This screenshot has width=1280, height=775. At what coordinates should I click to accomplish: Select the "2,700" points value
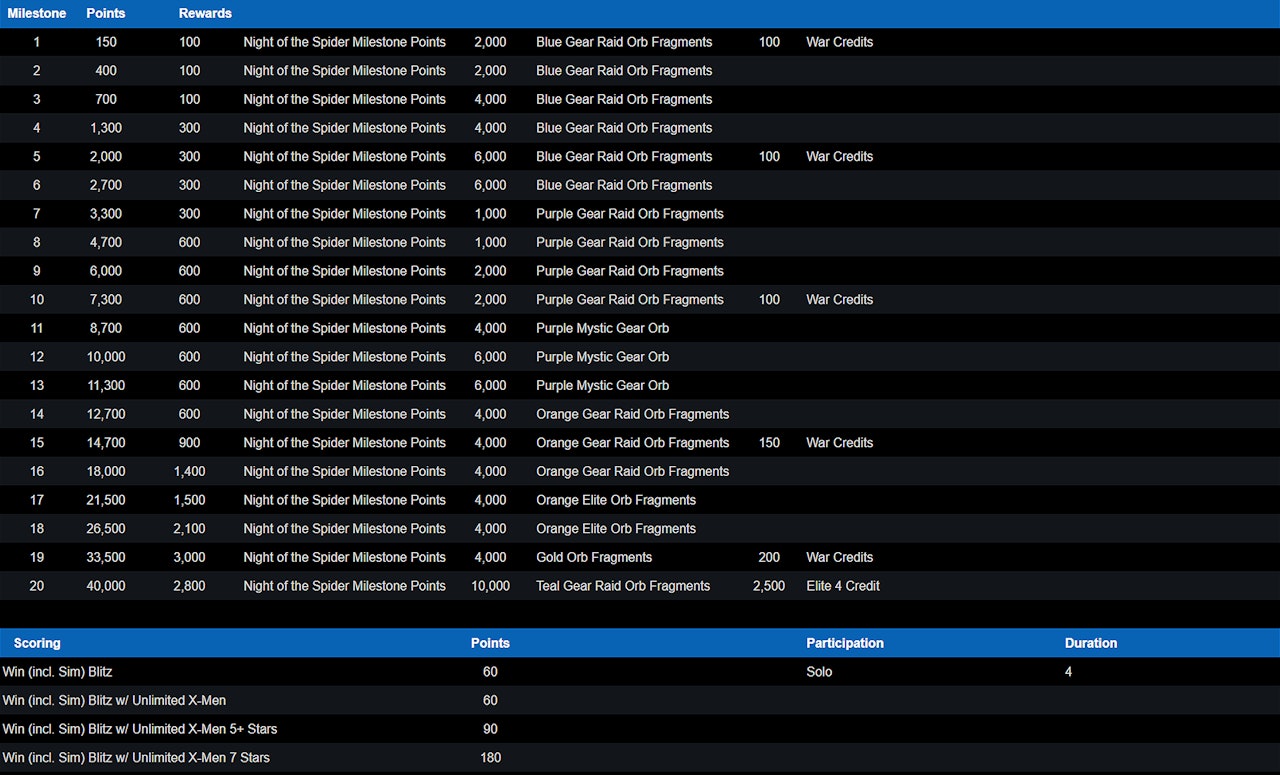coord(106,185)
